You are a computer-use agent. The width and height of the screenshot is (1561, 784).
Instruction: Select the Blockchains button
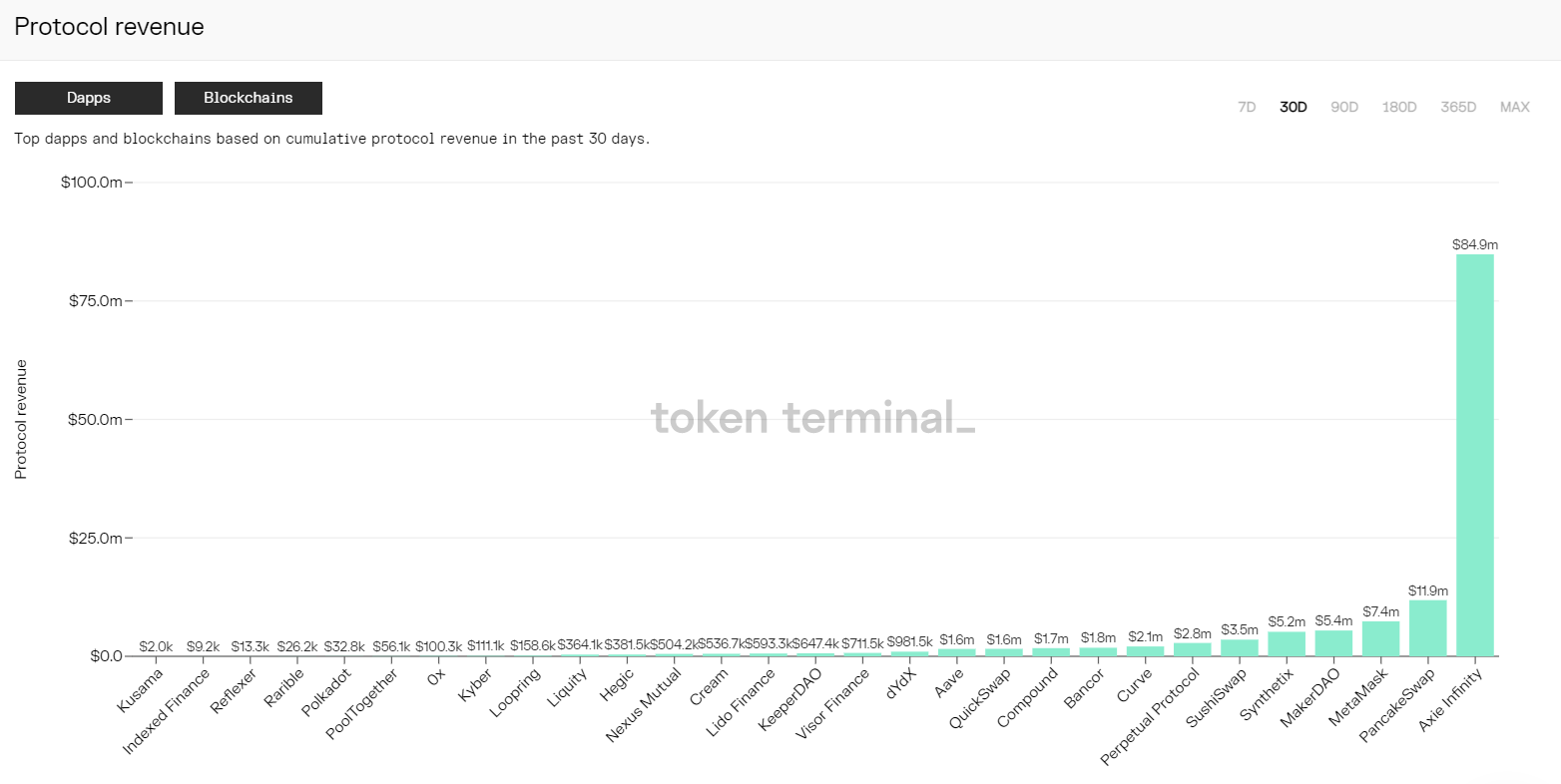click(x=249, y=98)
